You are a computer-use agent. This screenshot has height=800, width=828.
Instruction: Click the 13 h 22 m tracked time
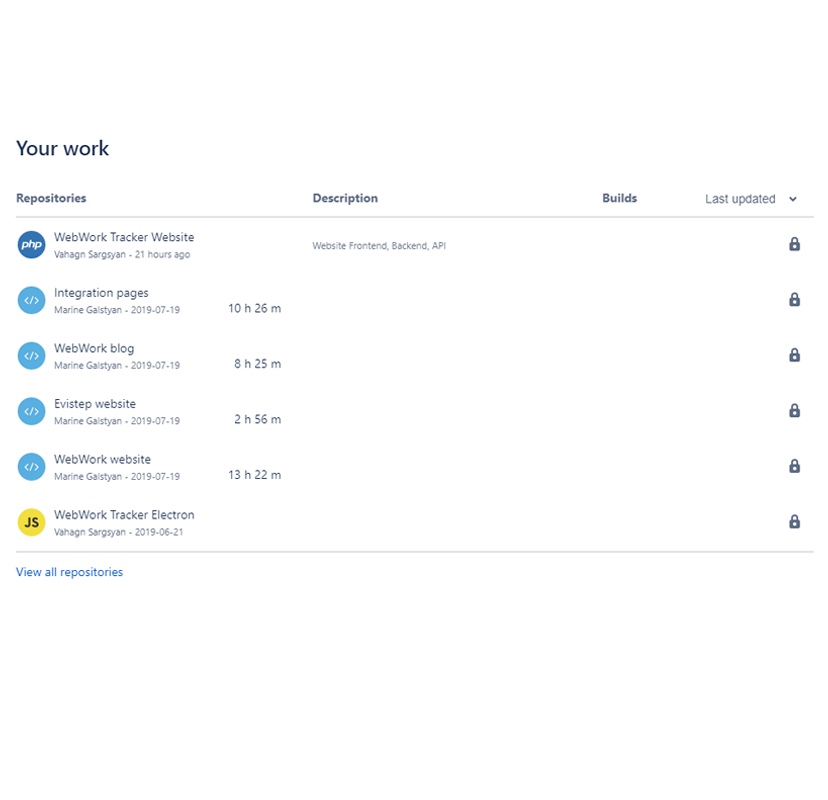255,475
